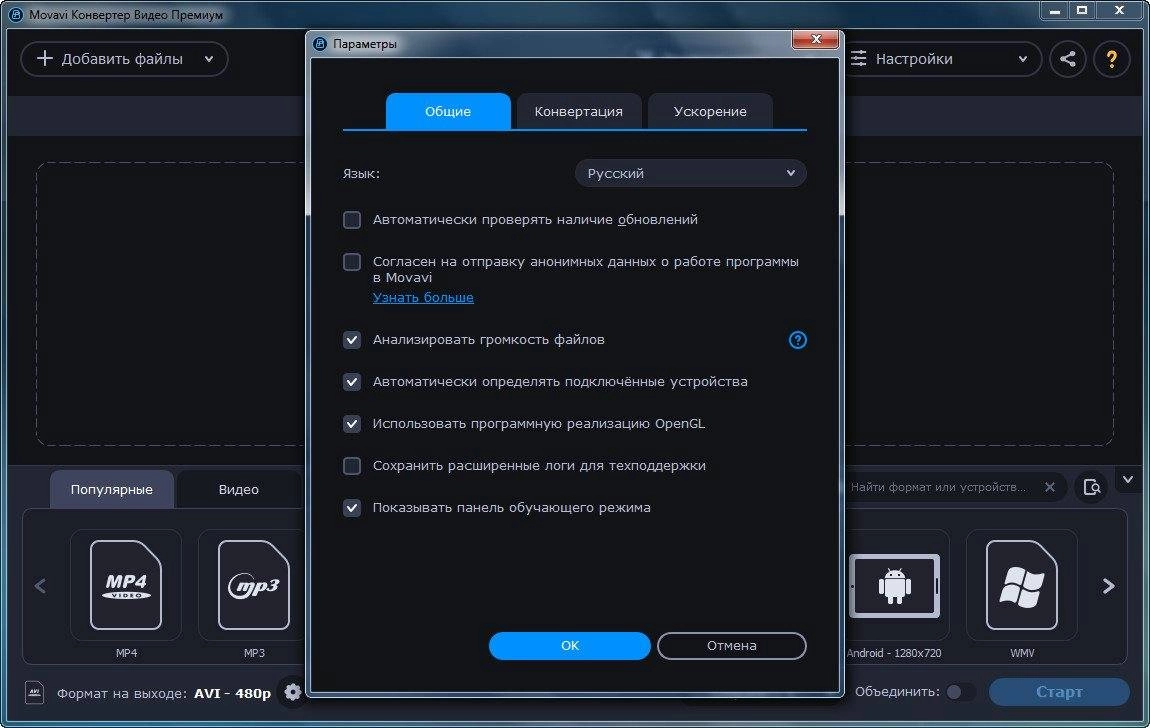
Task: Click volume analysis help icon
Action: coord(797,339)
